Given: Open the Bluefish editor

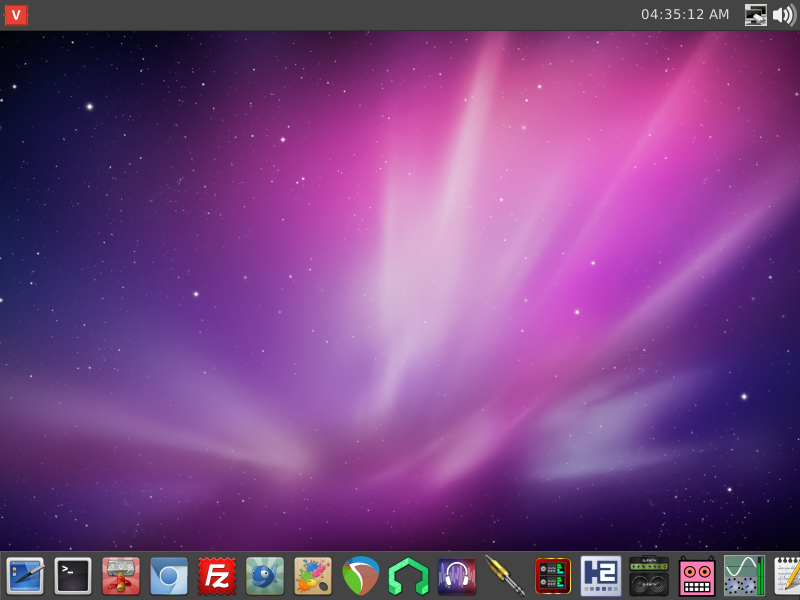Looking at the screenshot, I should pos(265,576).
